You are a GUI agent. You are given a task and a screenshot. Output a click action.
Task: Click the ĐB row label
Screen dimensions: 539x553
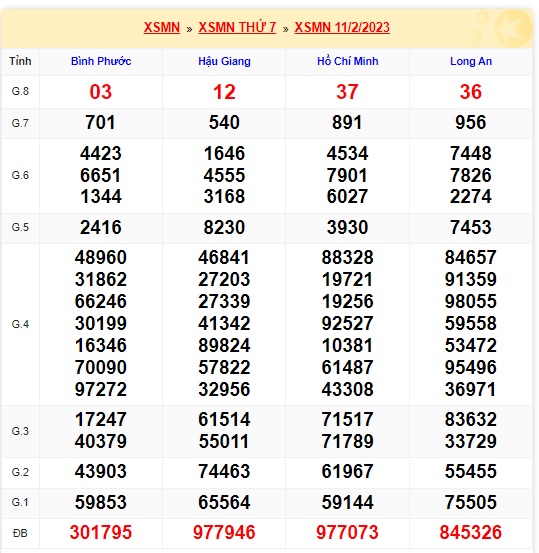click(20, 533)
